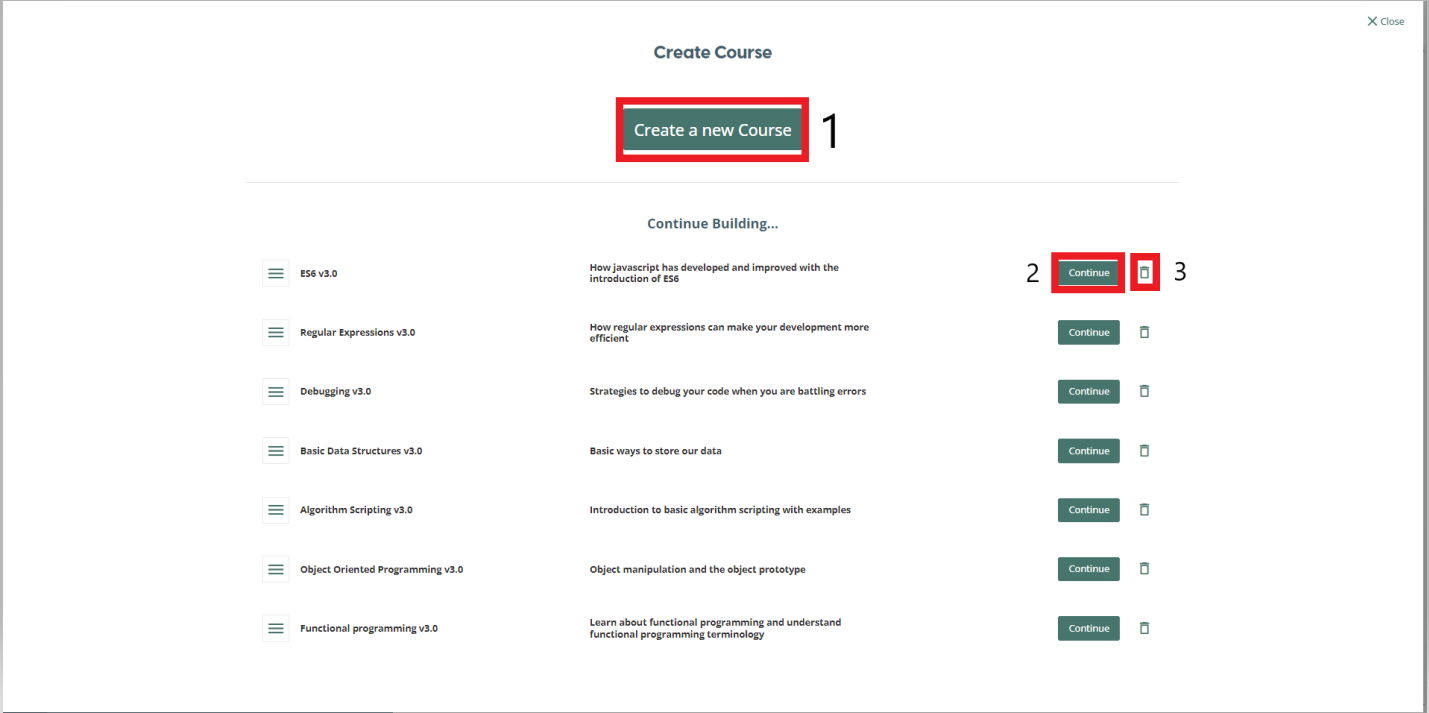Continue the Regular Expressions v3.0 course
Image resolution: width=1429 pixels, height=713 pixels.
[x=1088, y=332]
